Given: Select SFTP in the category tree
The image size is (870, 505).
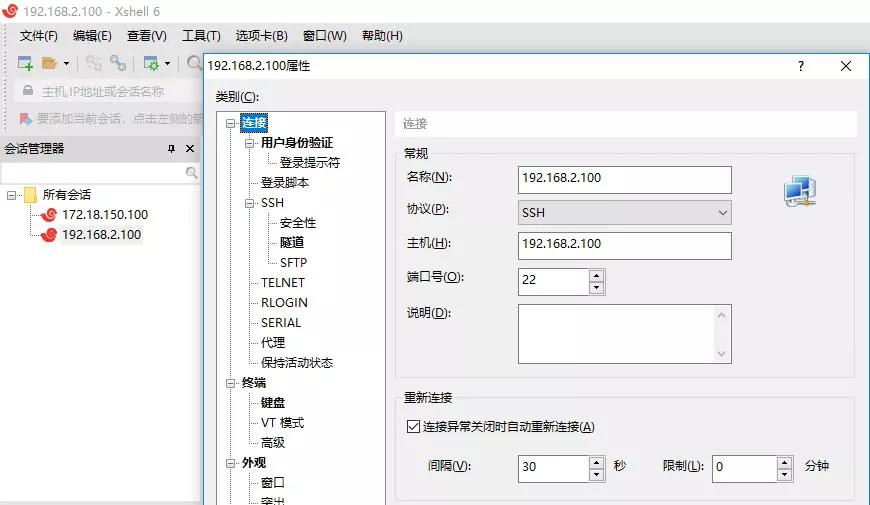Looking at the screenshot, I should (294, 263).
